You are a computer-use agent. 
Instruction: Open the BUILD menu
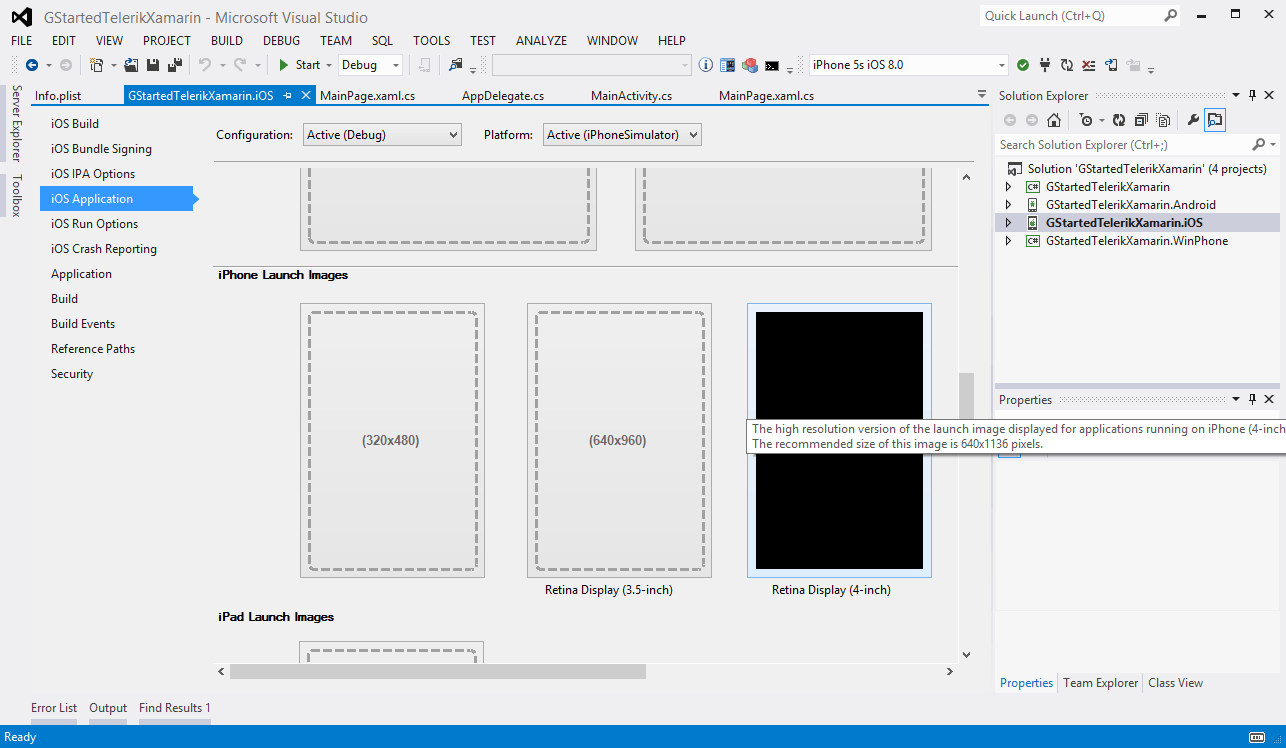(226, 41)
